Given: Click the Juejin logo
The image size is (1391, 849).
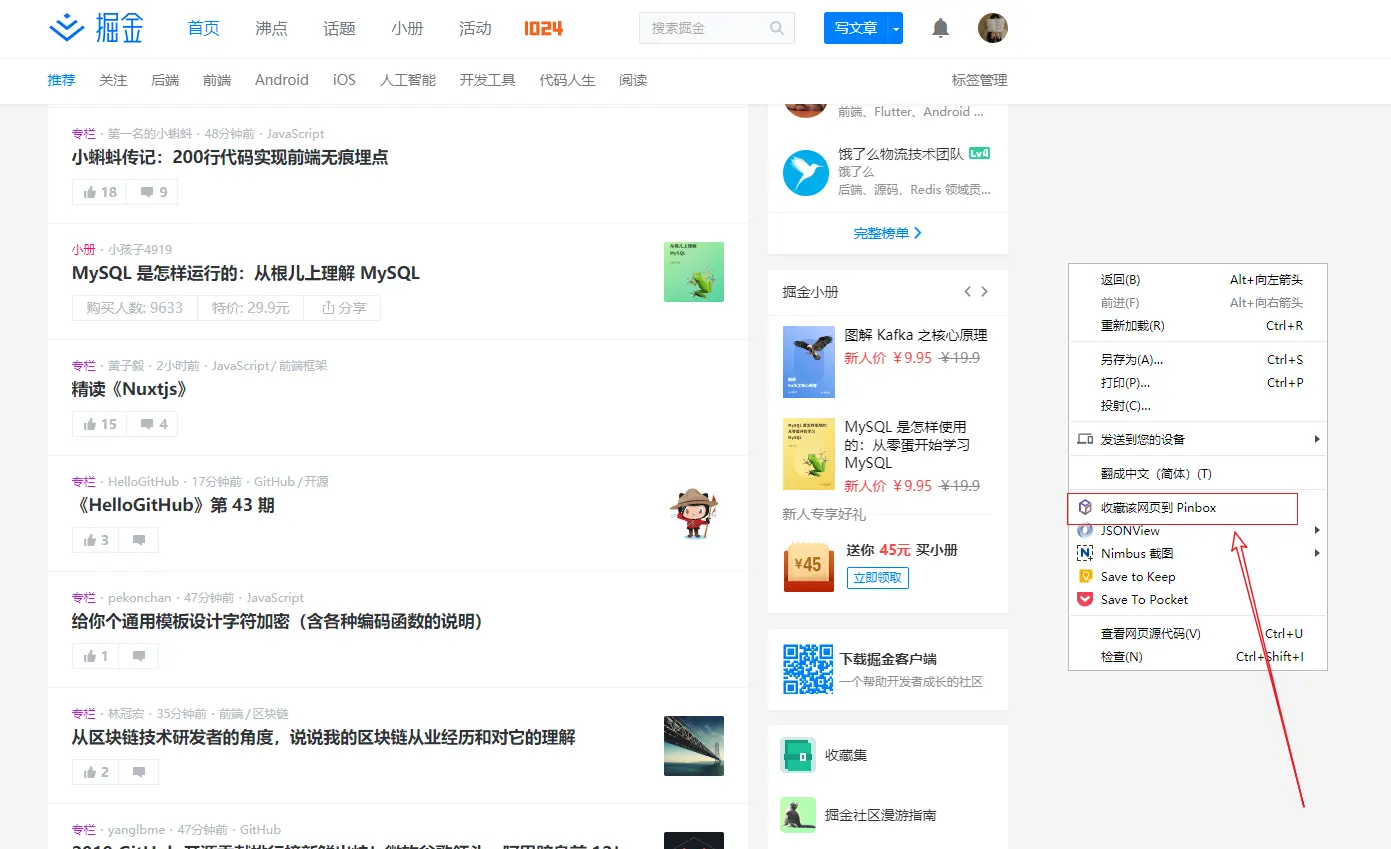Looking at the screenshot, I should pos(97,28).
